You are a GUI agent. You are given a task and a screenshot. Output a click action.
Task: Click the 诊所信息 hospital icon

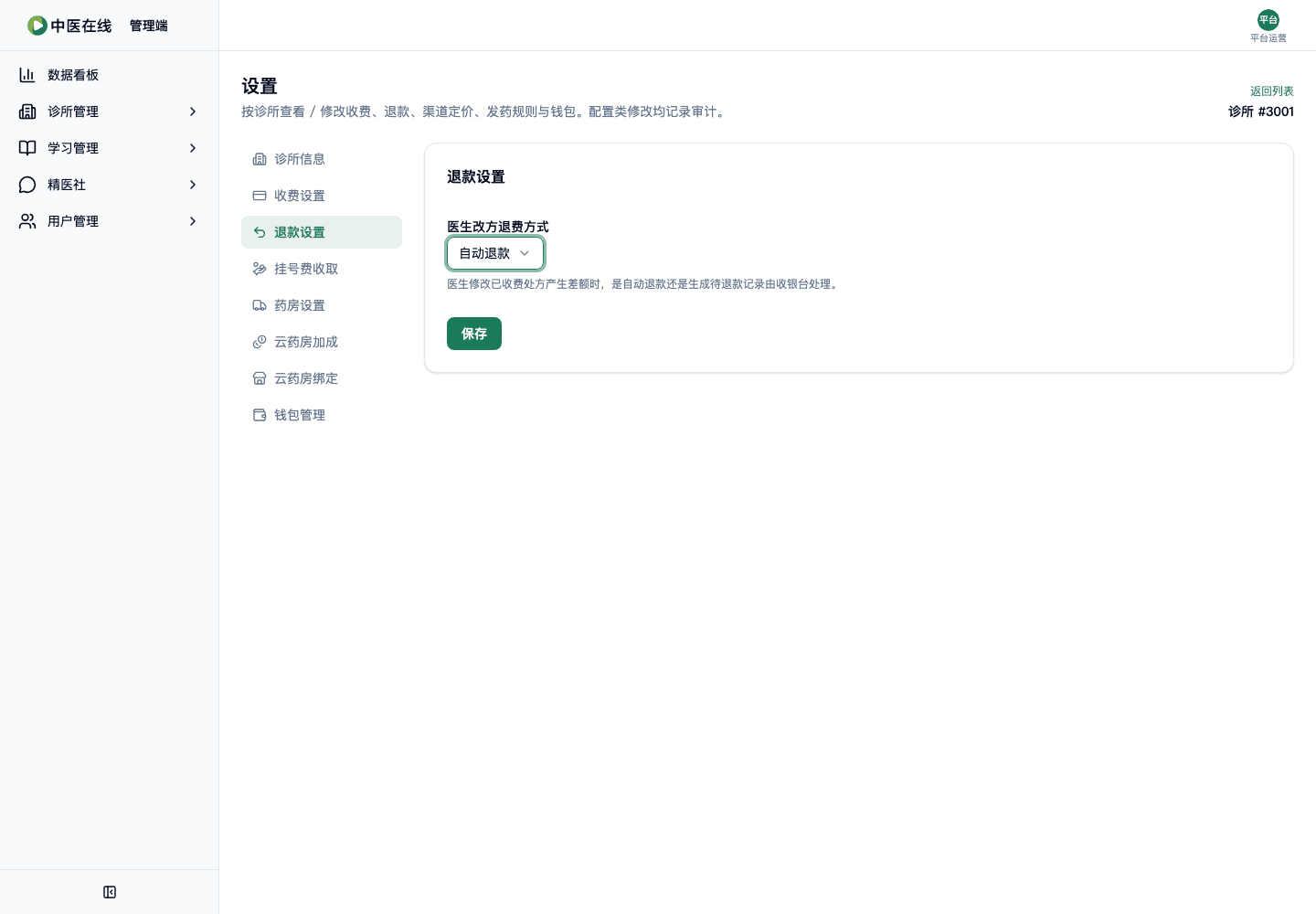[x=260, y=159]
